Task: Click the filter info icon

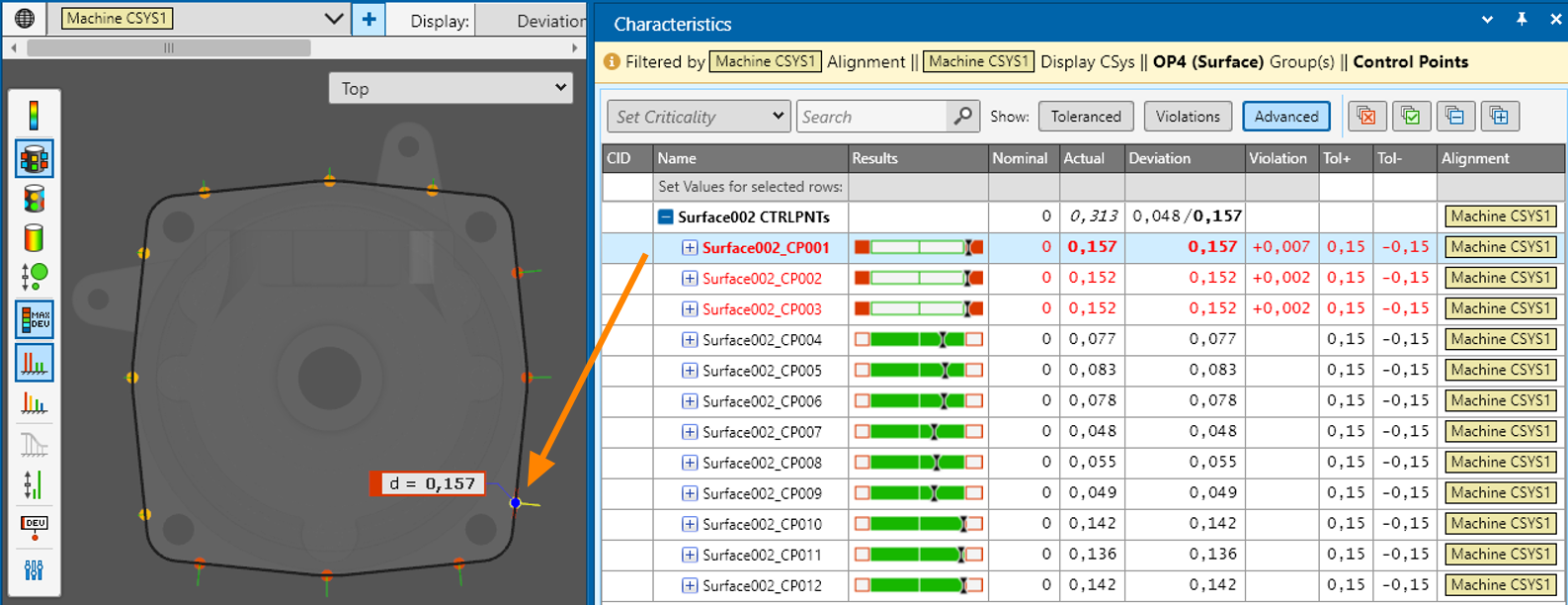Action: (612, 61)
